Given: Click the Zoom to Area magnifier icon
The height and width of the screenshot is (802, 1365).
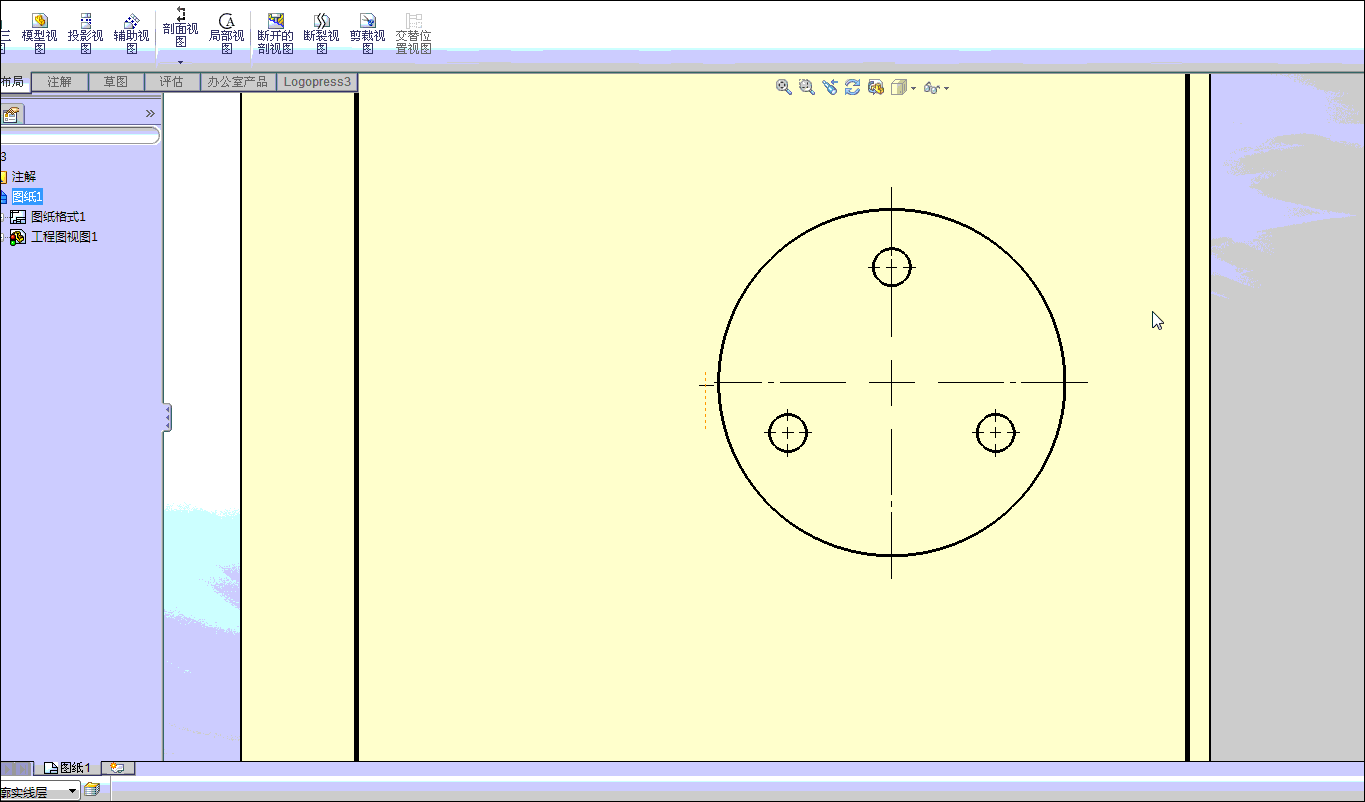Looking at the screenshot, I should [807, 88].
